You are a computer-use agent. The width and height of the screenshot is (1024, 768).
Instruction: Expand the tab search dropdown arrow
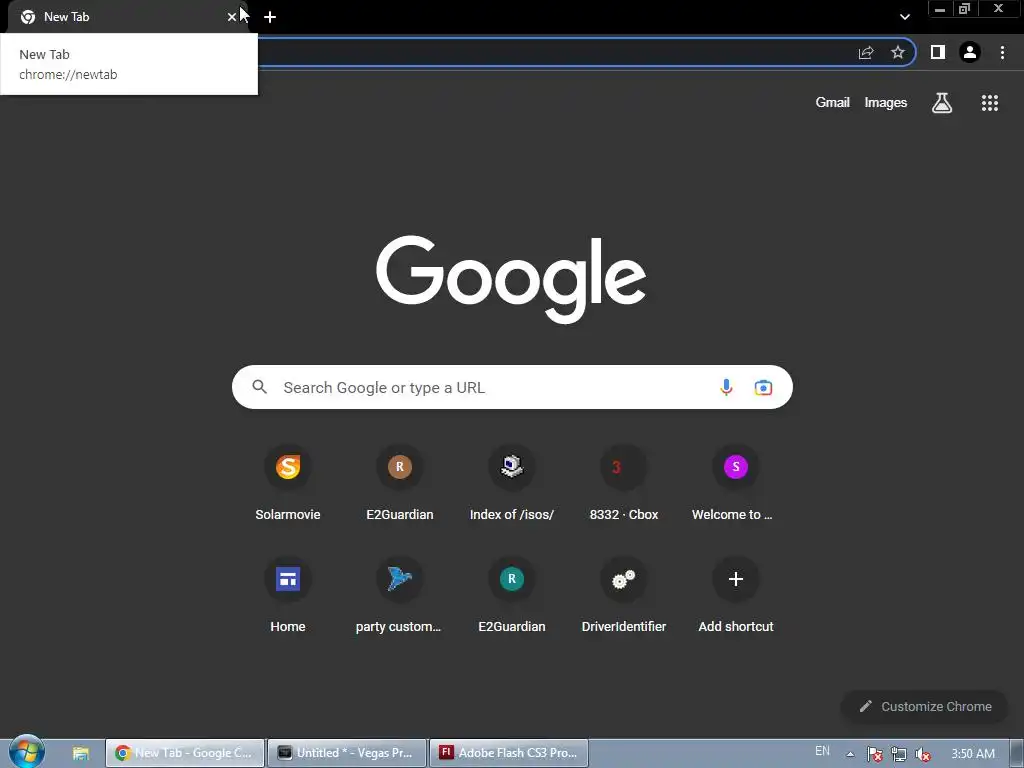coord(904,17)
